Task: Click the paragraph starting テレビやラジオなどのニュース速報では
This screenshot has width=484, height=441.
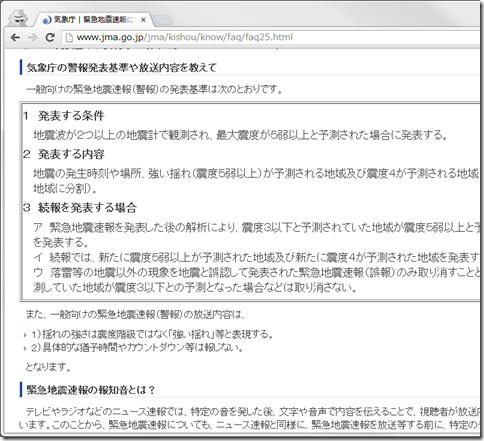Action: tap(253, 412)
